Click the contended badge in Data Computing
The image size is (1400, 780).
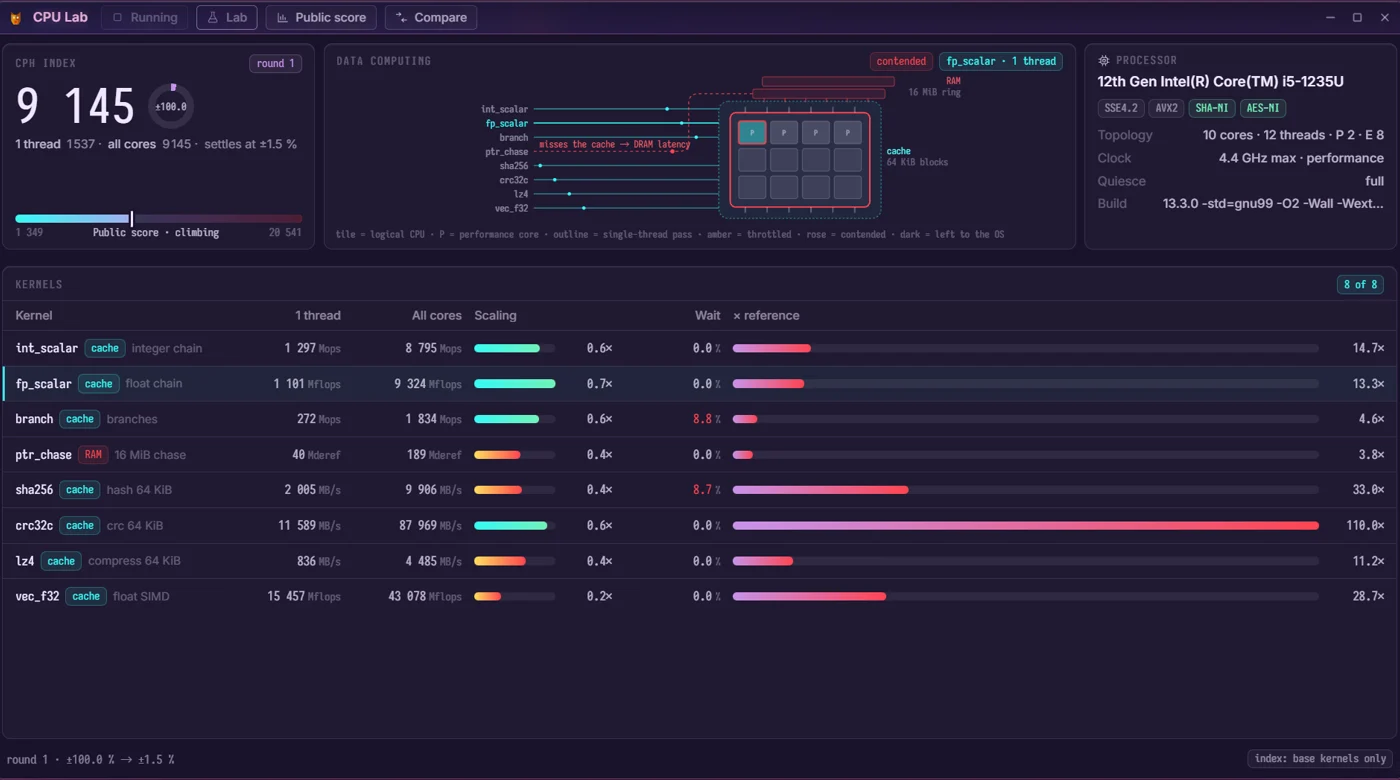901,61
